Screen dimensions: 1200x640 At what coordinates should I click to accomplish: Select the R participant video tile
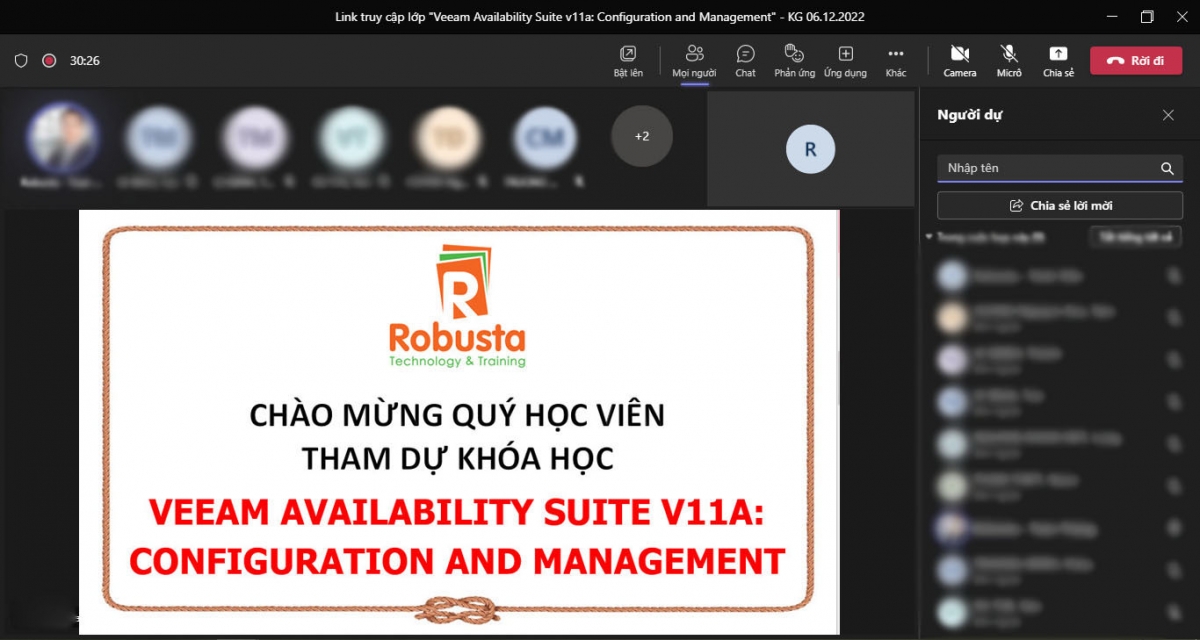click(810, 149)
